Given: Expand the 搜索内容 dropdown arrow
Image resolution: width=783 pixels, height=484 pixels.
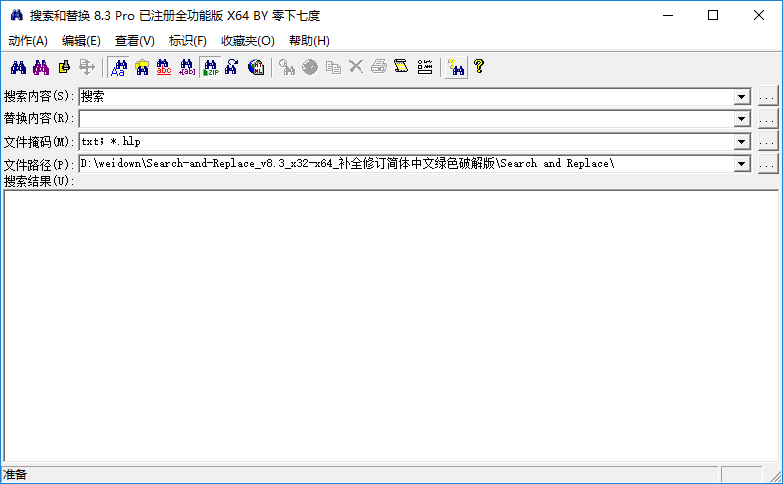Looking at the screenshot, I should pyautogui.click(x=742, y=97).
